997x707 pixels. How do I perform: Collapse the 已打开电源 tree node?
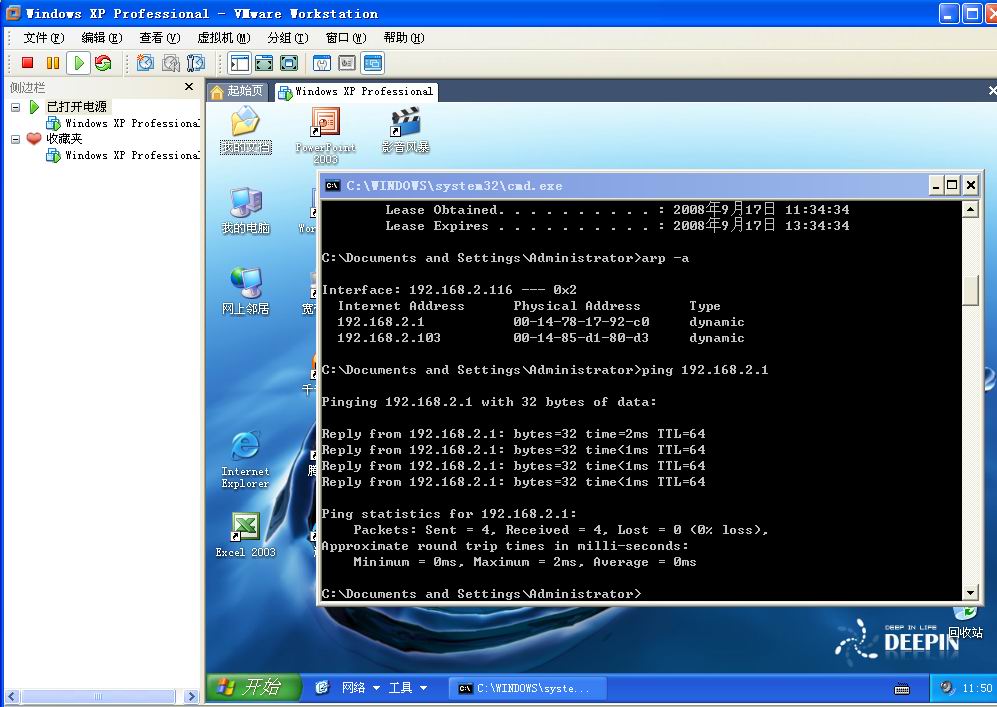pos(15,107)
